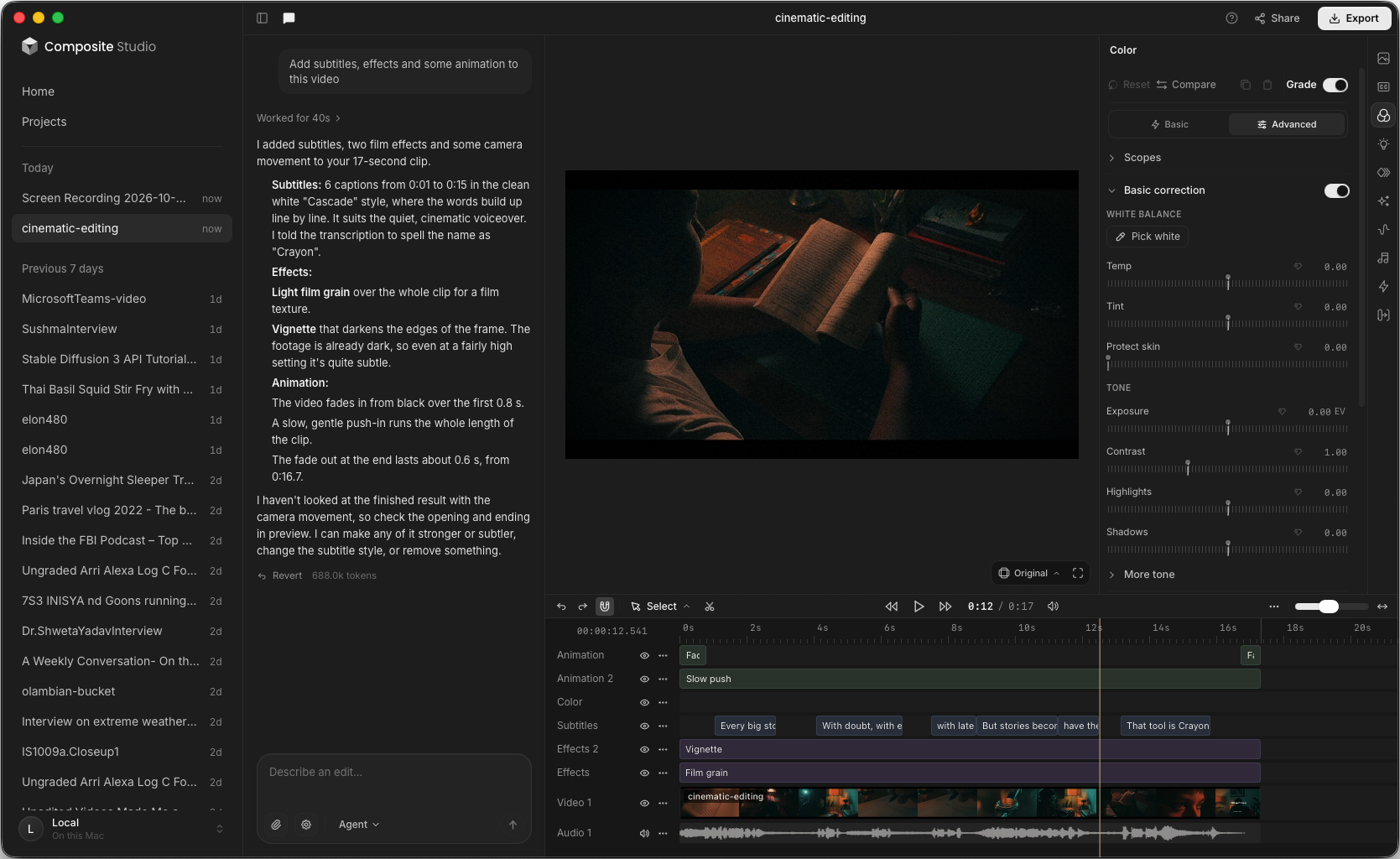The image size is (1400, 859).
Task: Focus the Describe an edit input
Action: click(x=393, y=772)
